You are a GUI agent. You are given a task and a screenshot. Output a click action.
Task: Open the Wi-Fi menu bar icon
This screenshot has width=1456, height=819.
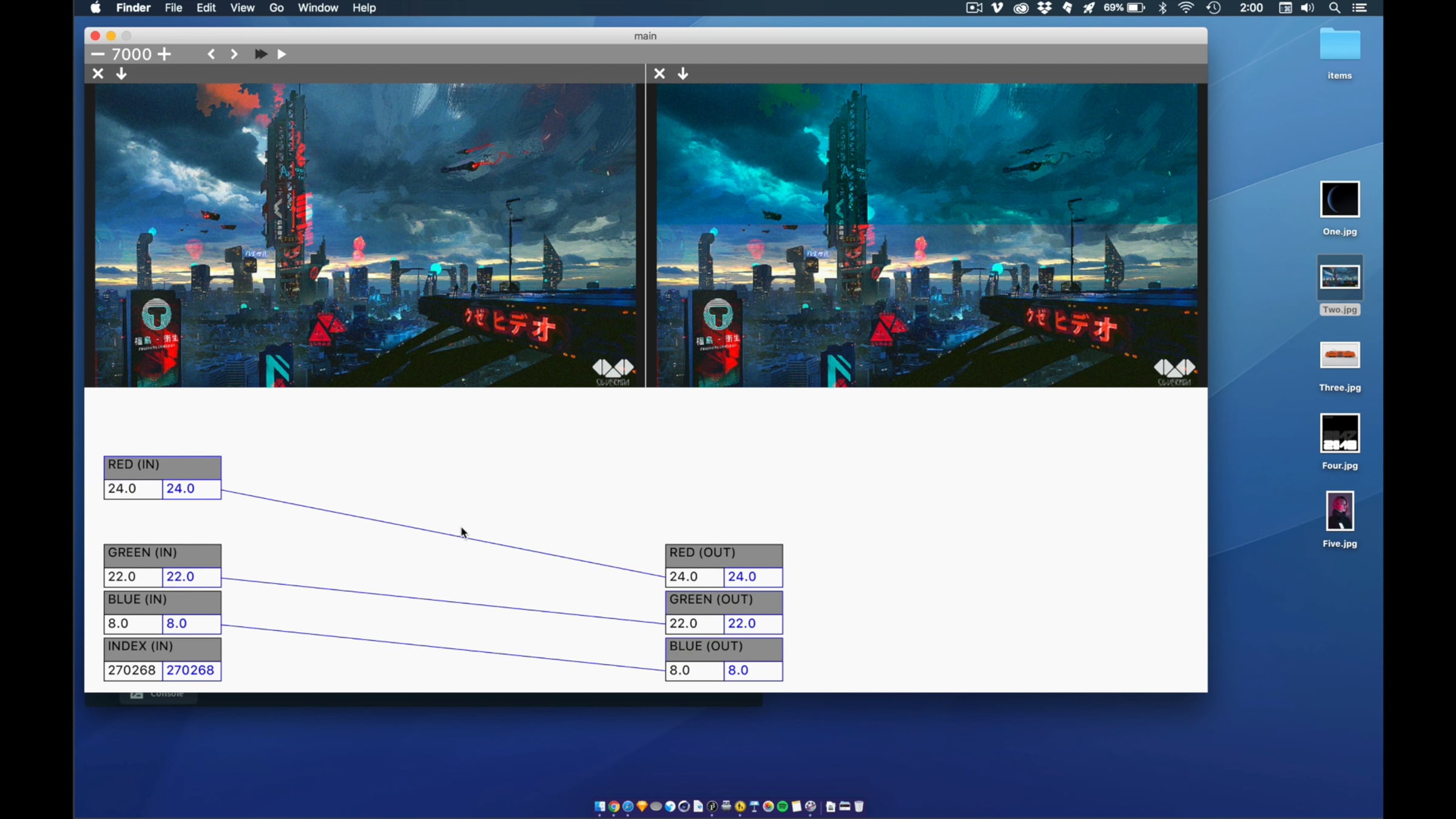(x=1186, y=8)
